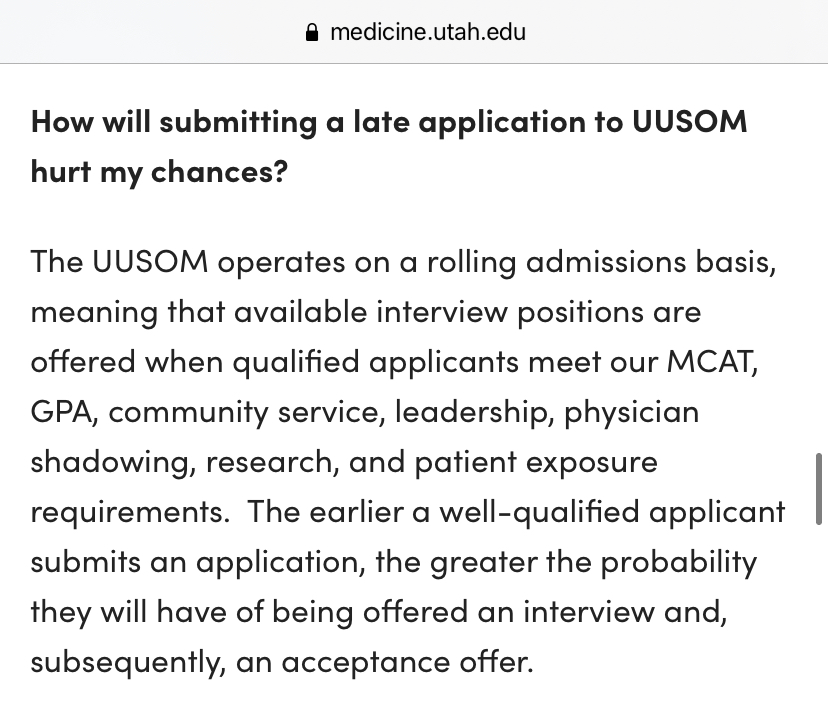Click the word "requirements" in the paragraph
The width and height of the screenshot is (828, 722).
(x=127, y=513)
